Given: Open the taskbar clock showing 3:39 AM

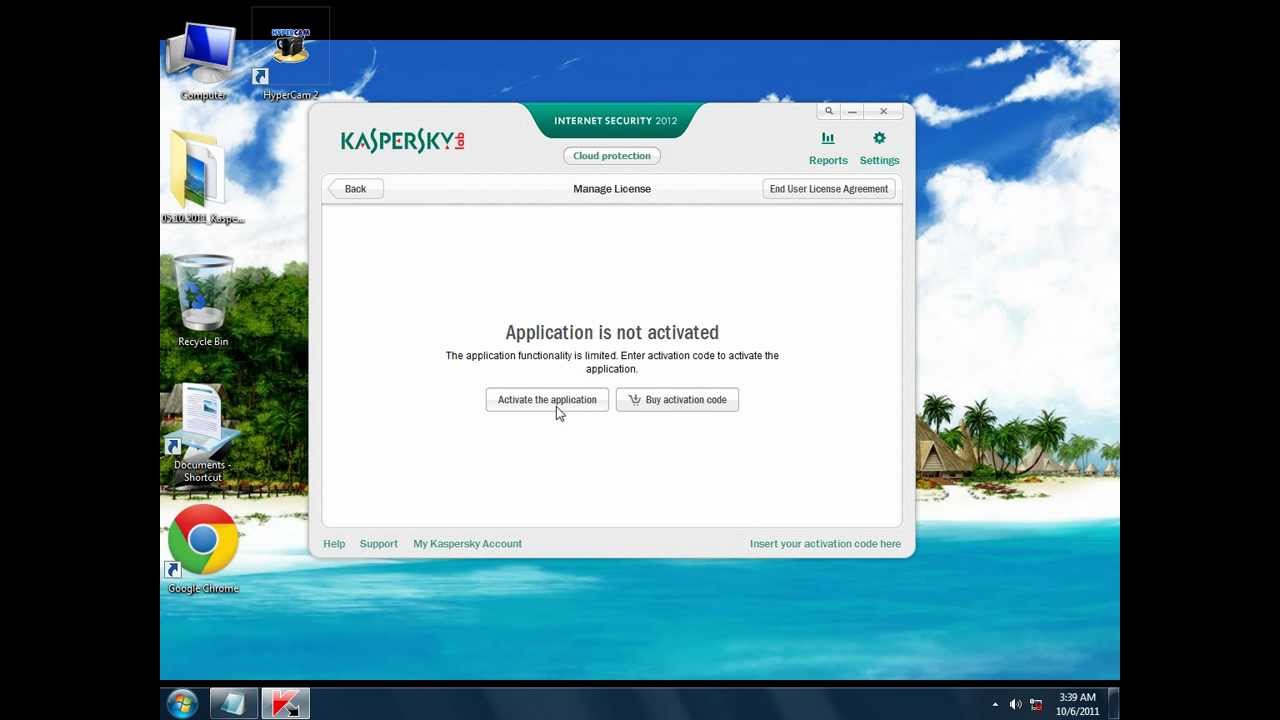Looking at the screenshot, I should [1077, 704].
